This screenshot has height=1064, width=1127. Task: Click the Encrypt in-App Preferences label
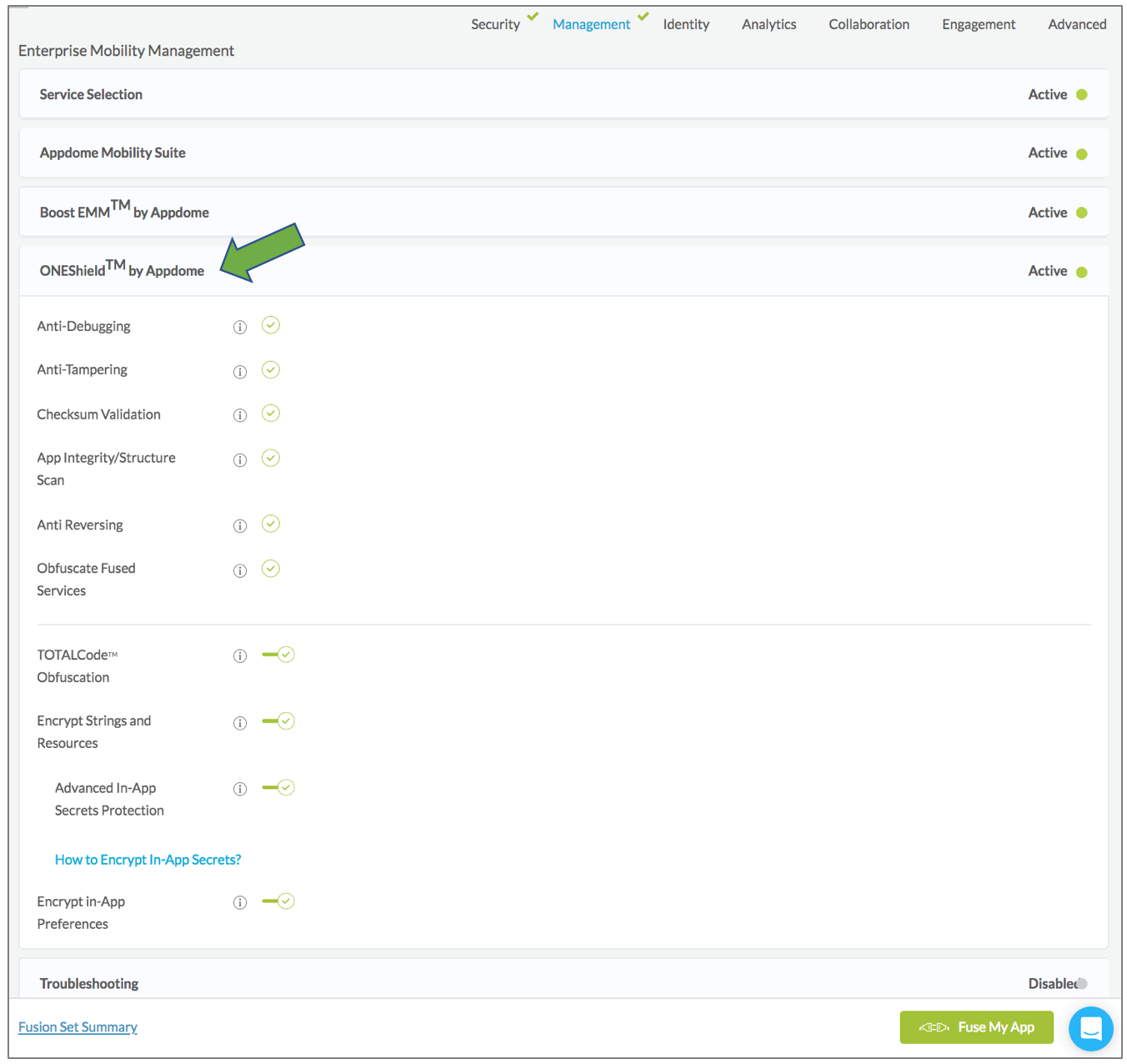pos(81,913)
